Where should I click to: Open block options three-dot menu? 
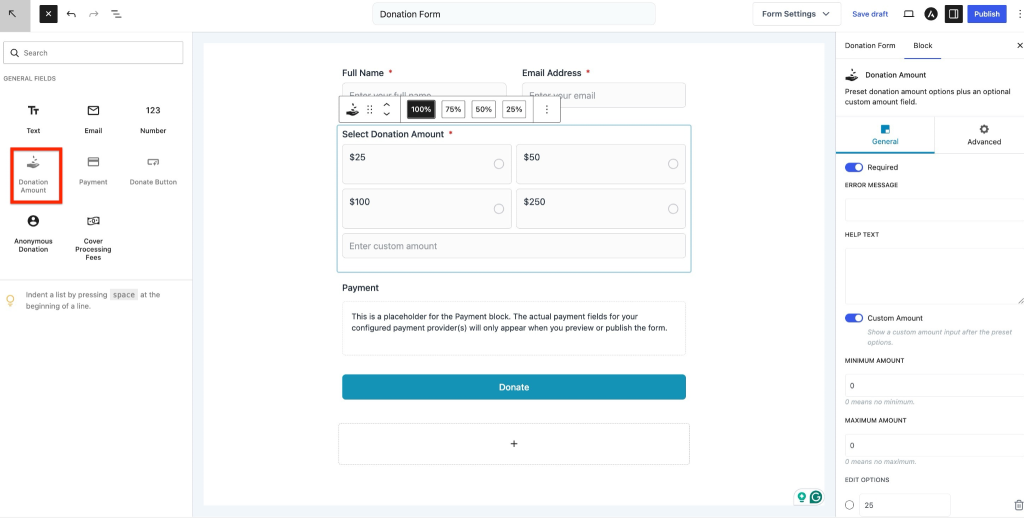[547, 110]
